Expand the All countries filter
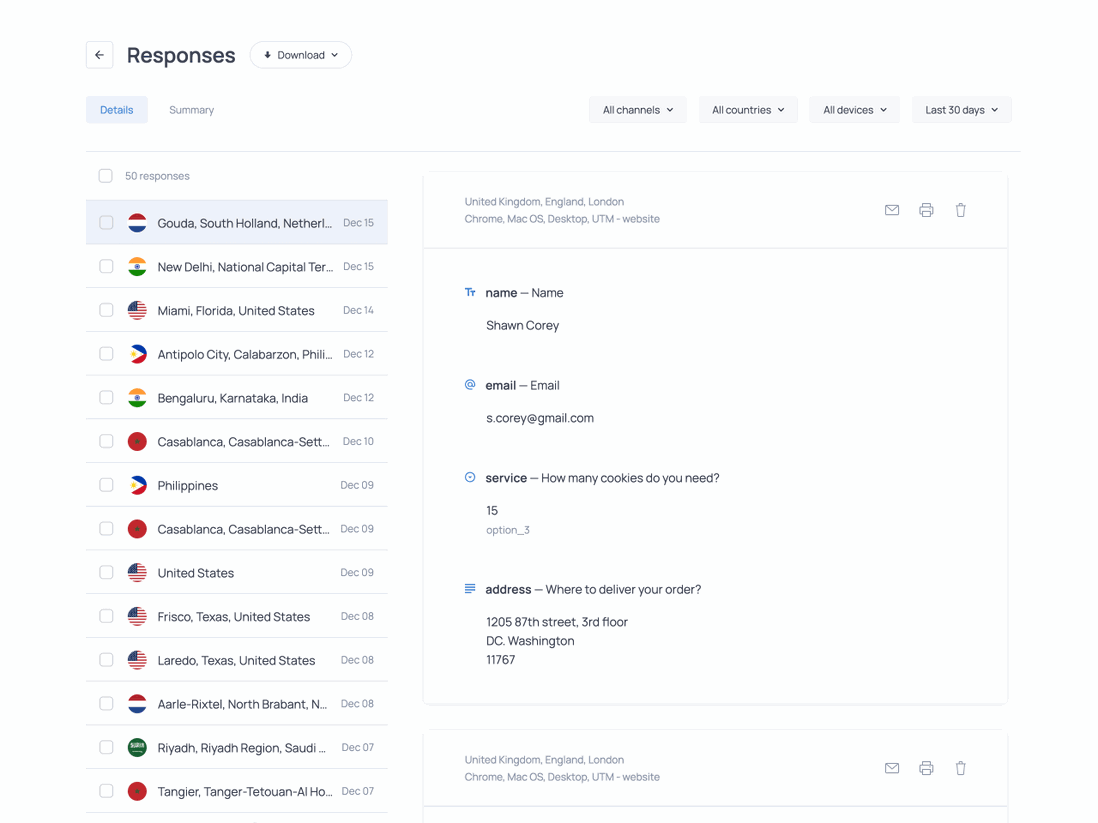1098x823 pixels. 747,109
